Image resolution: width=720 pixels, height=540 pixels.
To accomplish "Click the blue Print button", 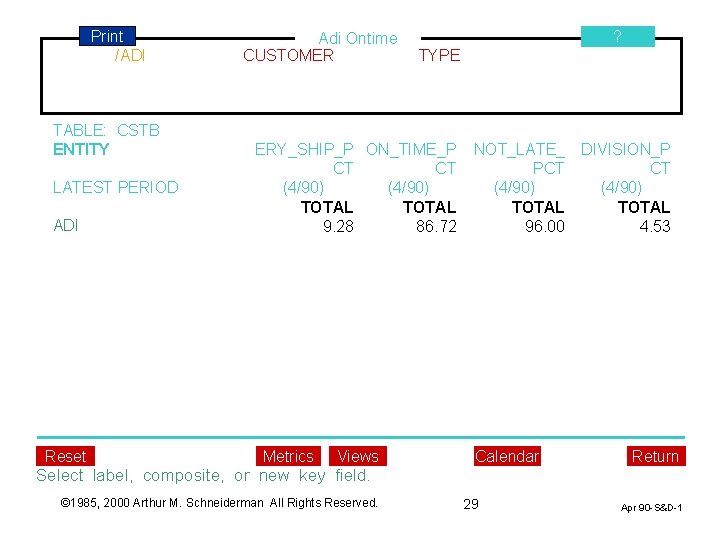I will (x=107, y=36).
